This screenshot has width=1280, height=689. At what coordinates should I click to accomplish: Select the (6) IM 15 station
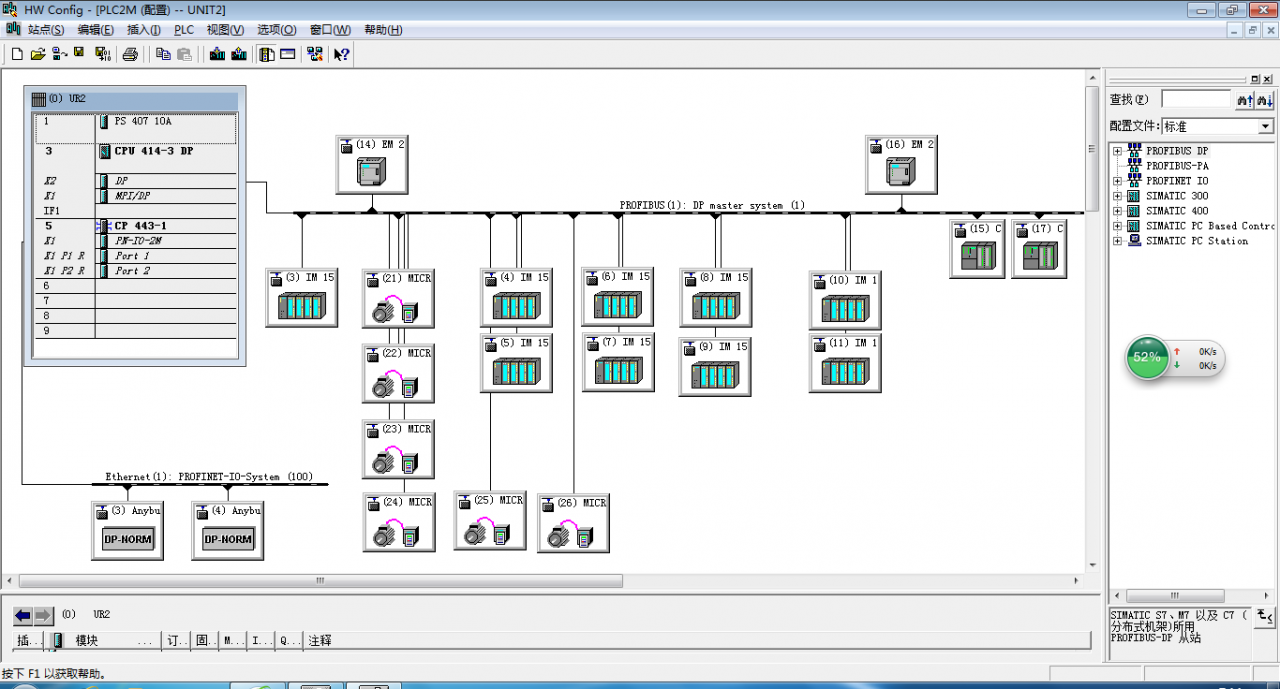pyautogui.click(x=618, y=296)
